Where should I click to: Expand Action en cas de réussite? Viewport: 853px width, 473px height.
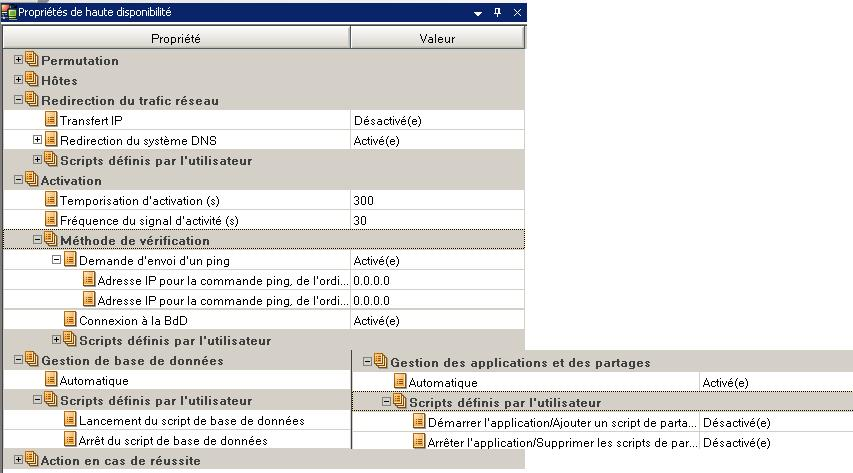18,460
